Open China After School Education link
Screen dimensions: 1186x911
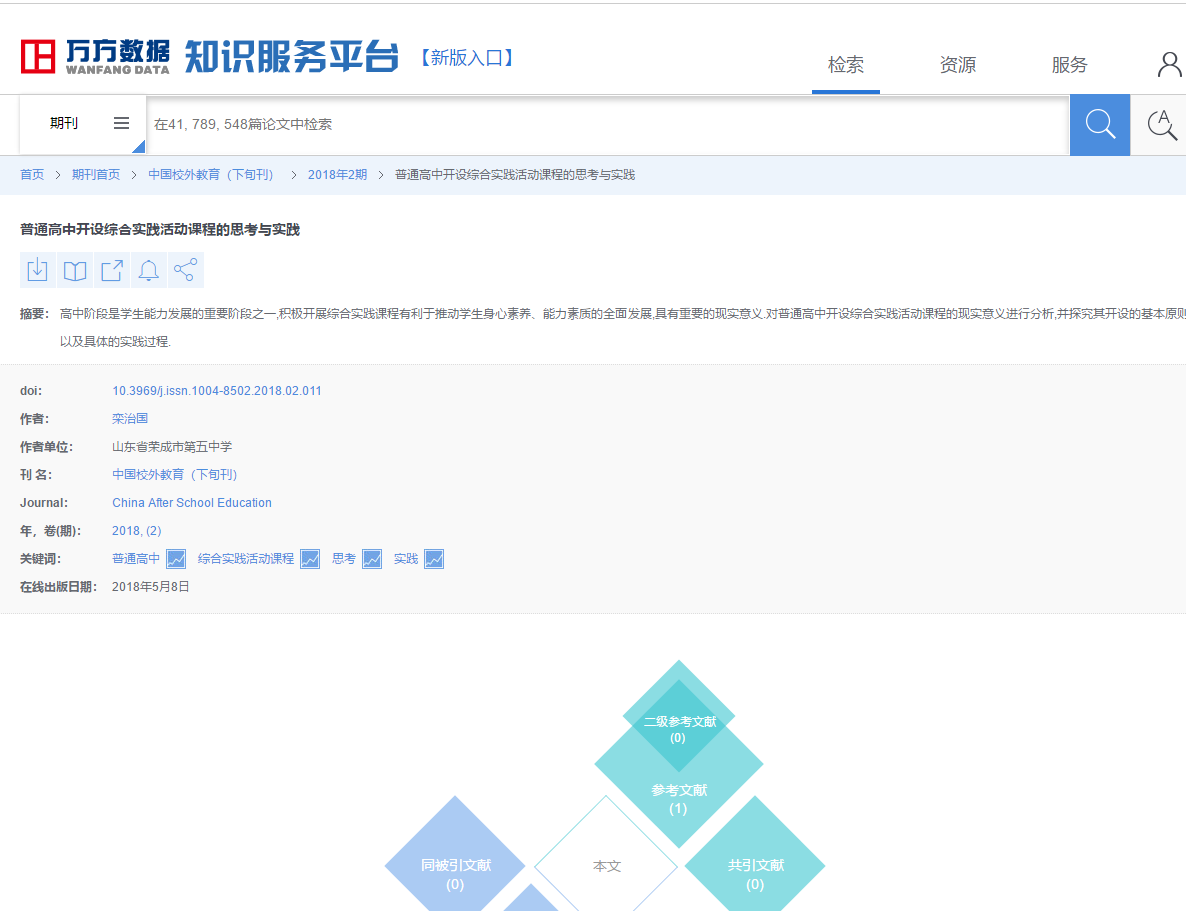pos(192,502)
